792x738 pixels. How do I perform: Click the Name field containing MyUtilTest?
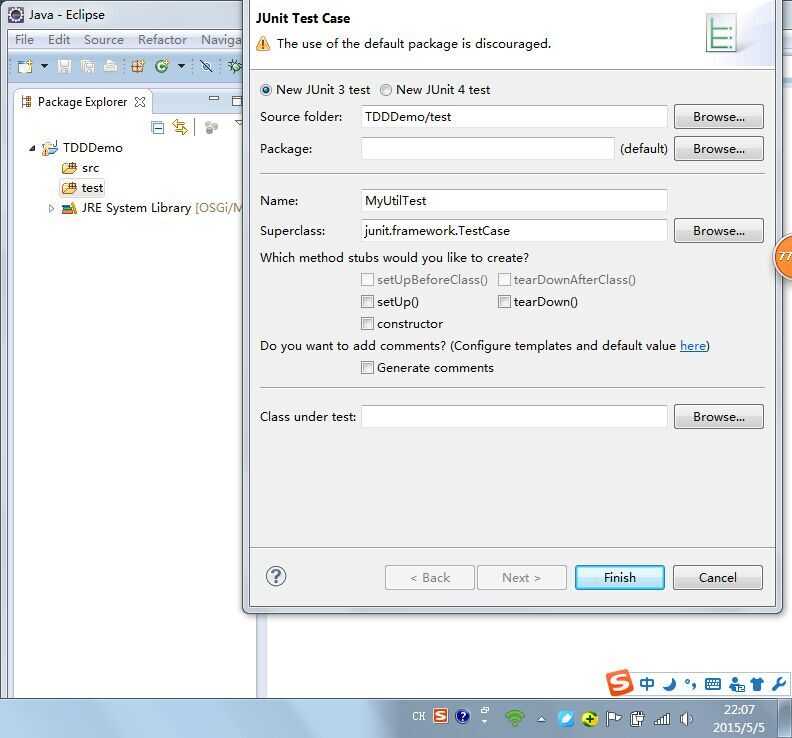514,201
